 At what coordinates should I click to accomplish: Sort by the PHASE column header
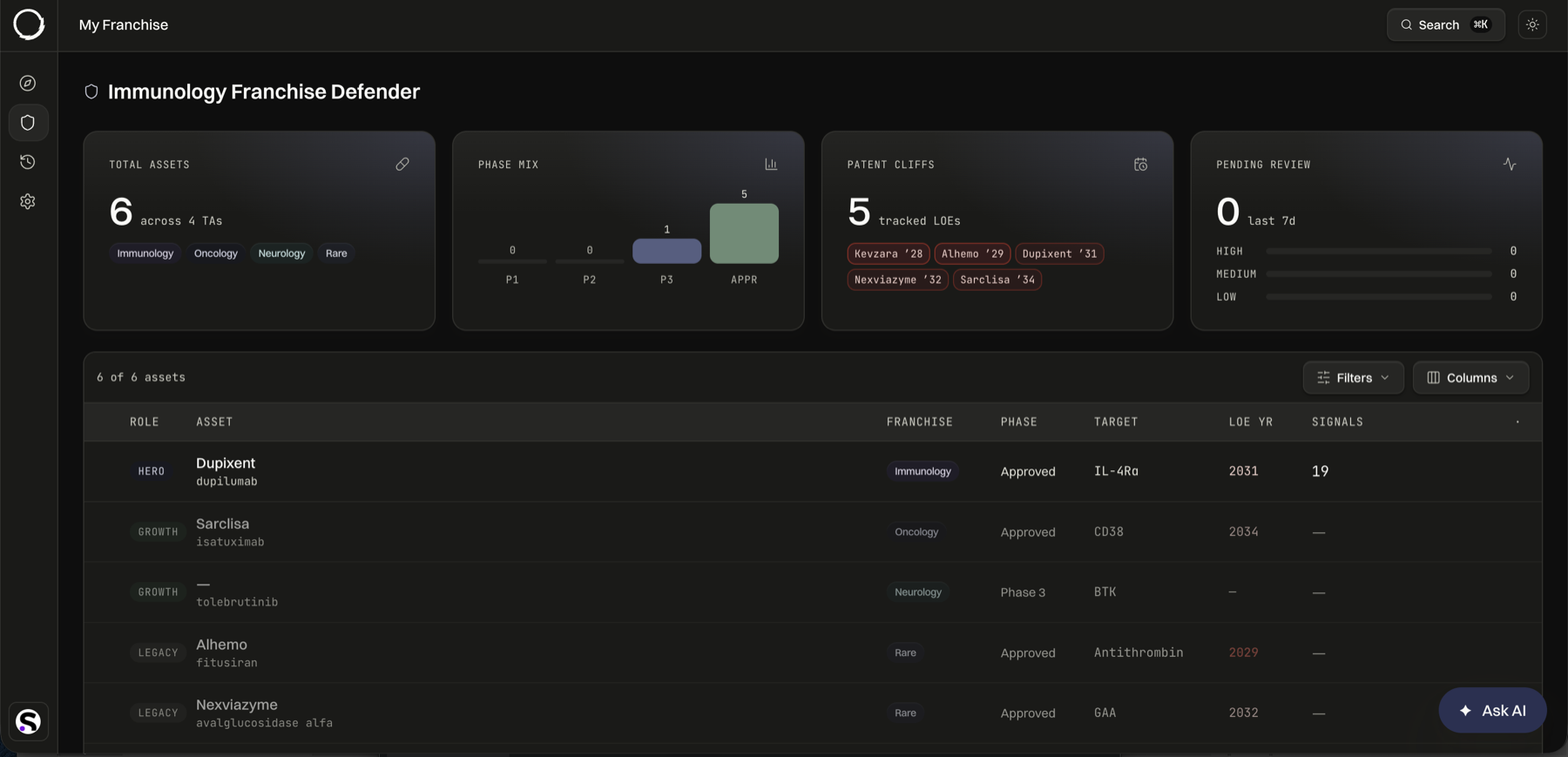[1019, 422]
